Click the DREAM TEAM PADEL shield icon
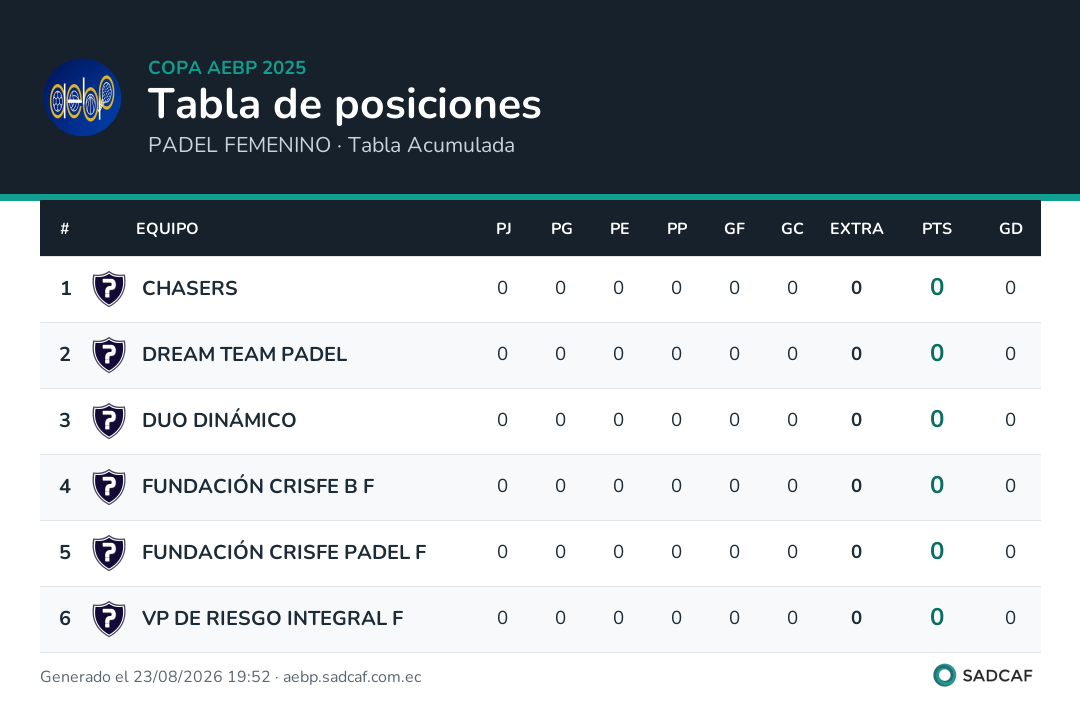The image size is (1080, 728). coord(109,355)
